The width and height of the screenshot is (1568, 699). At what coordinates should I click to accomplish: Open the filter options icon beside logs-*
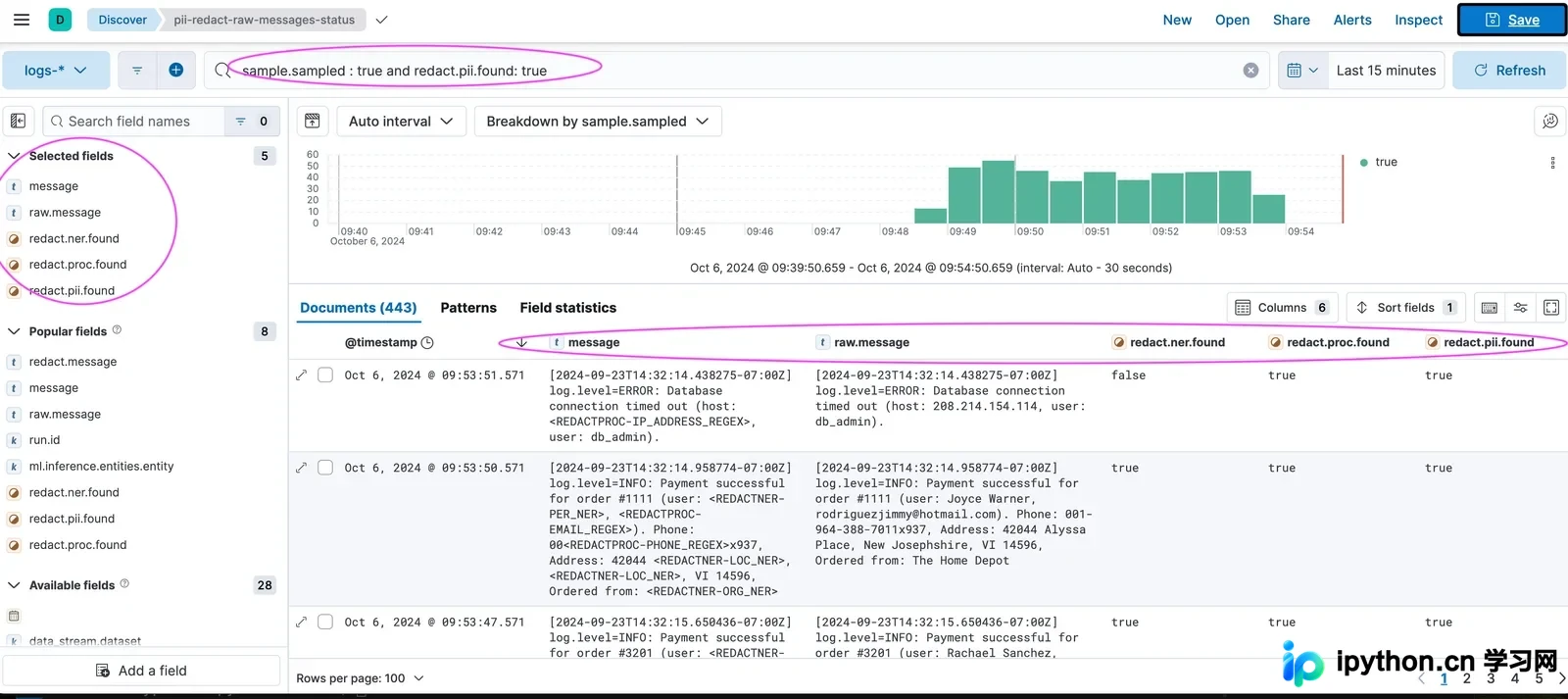137,71
